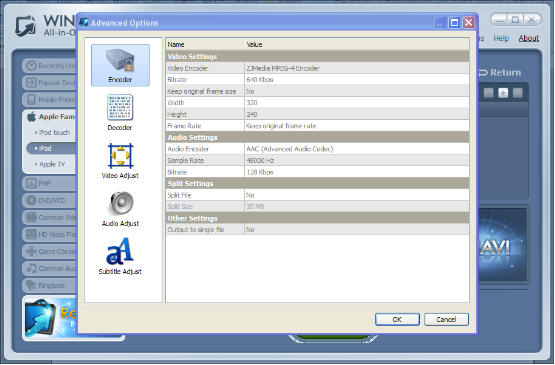Click the Frame Rate name cell

[205, 126]
